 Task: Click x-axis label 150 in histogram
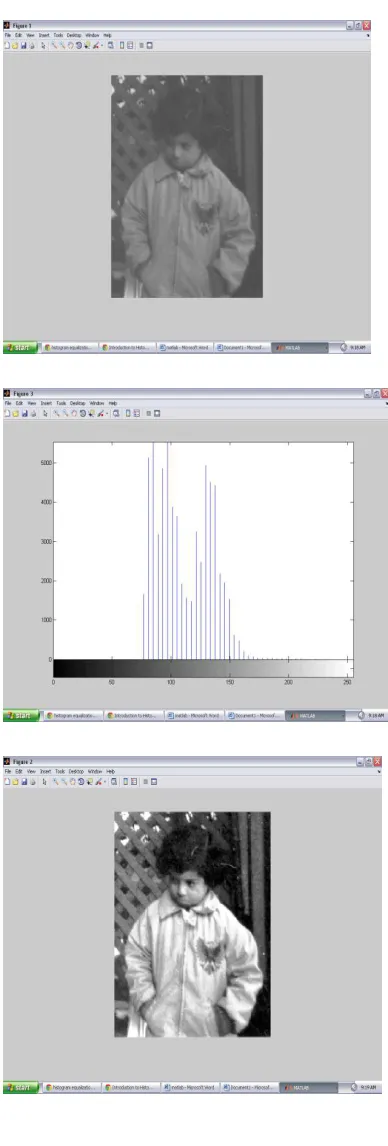(229, 682)
